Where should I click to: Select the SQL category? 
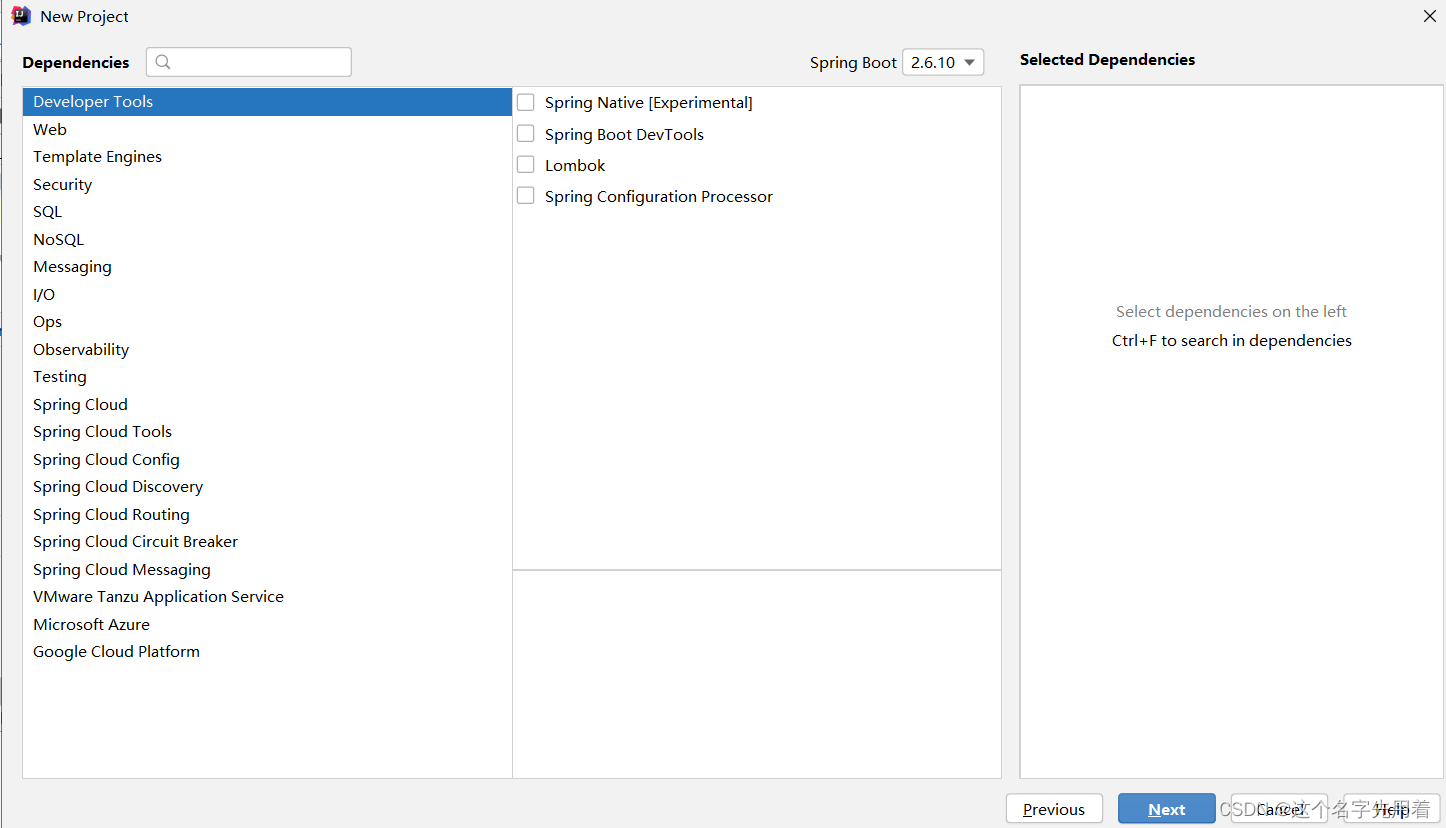(x=267, y=212)
